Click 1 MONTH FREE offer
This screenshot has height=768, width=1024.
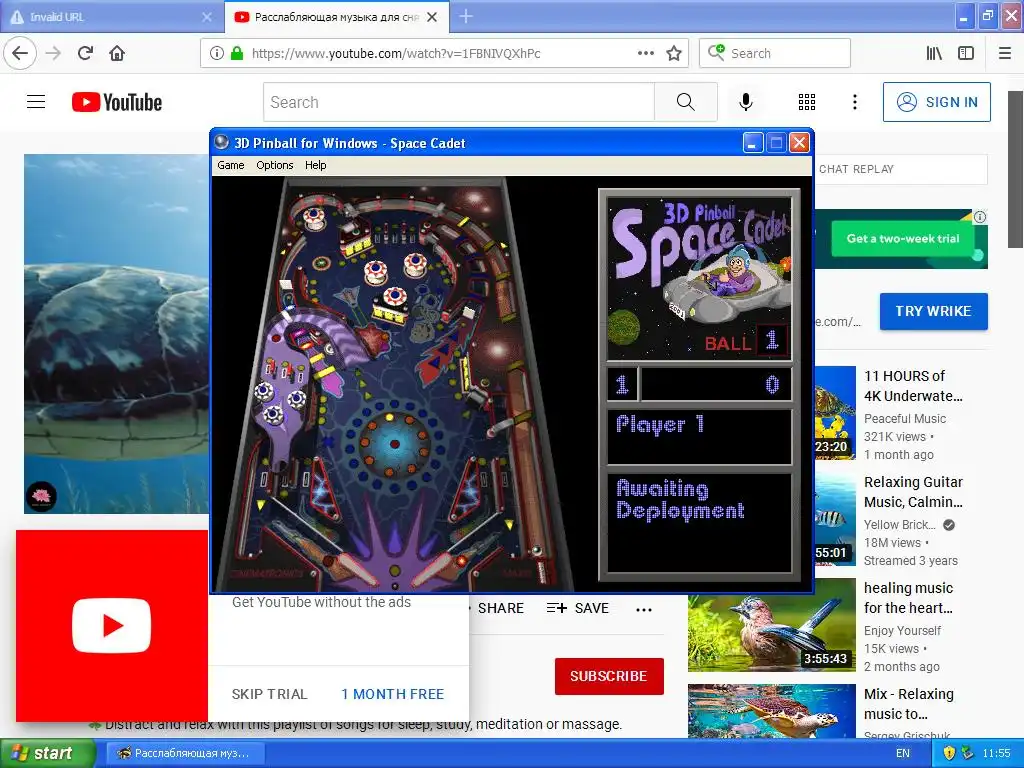point(392,694)
